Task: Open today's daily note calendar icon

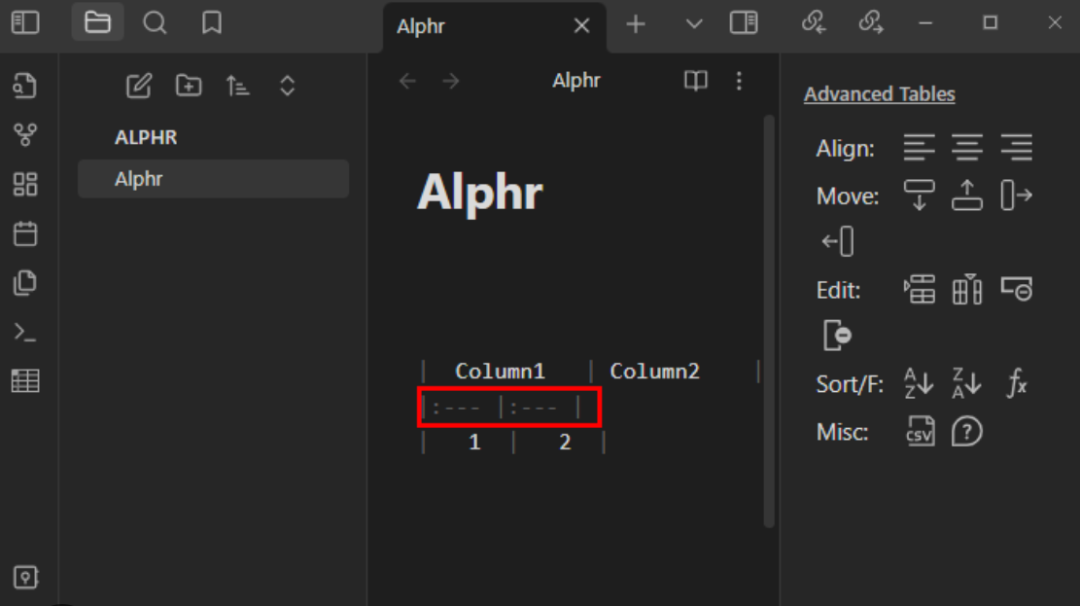Action: click(25, 233)
